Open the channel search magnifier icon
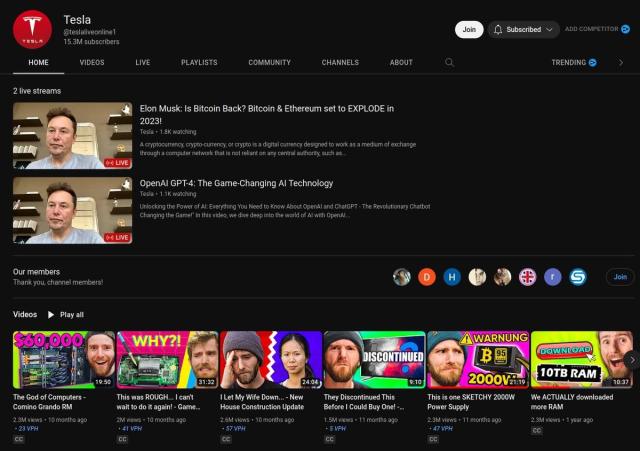Viewport: 640px width, 451px height. pyautogui.click(x=449, y=62)
